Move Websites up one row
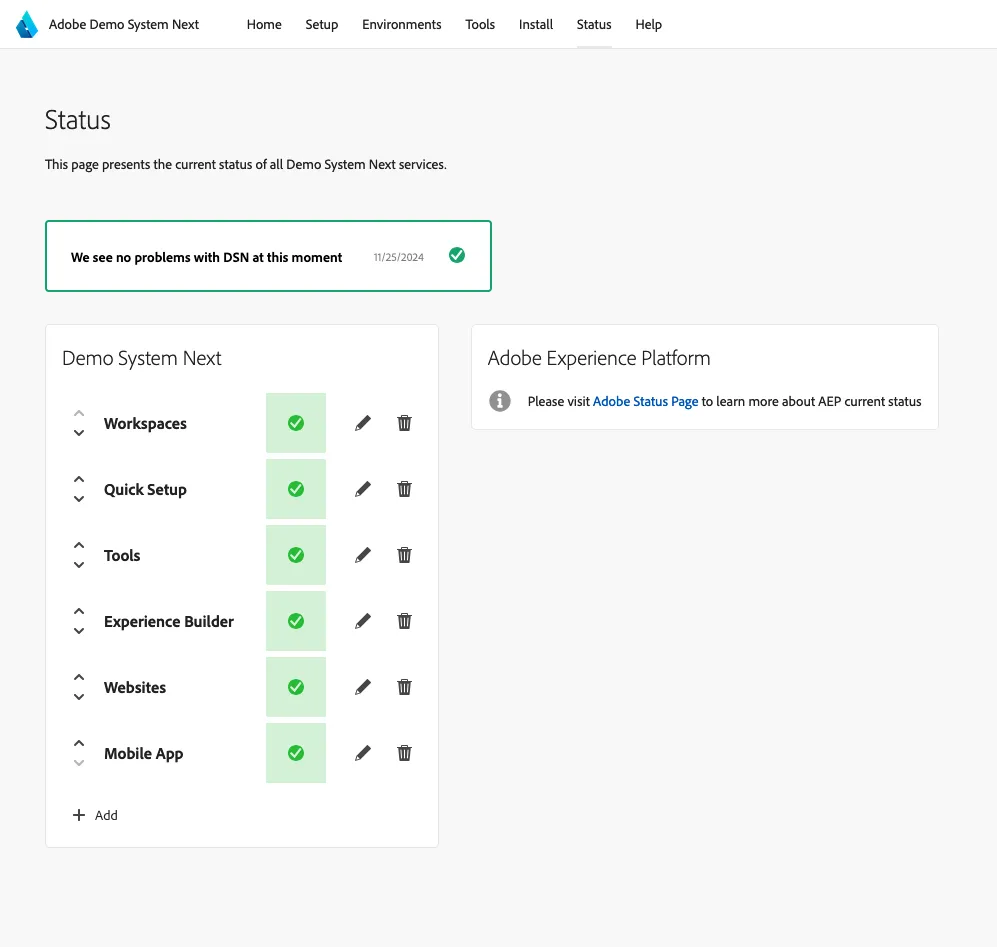 coord(79,677)
